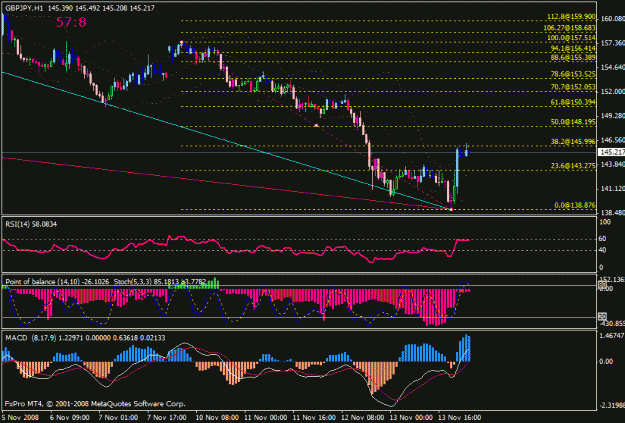Select the 70.7@152.053 Fibonacci level label
Image resolution: width=625 pixels, height=423 pixels.
[x=573, y=87]
